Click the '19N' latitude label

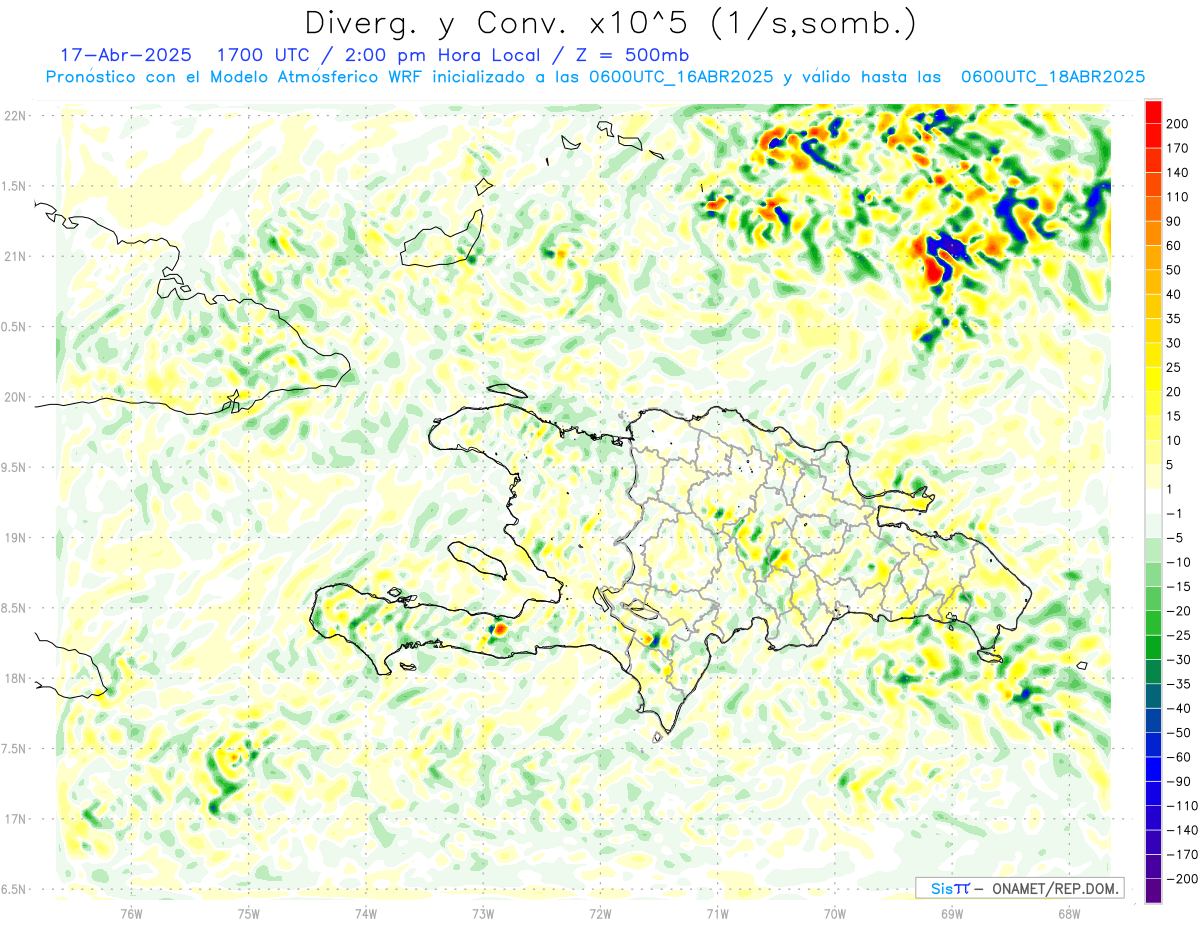click(14, 538)
